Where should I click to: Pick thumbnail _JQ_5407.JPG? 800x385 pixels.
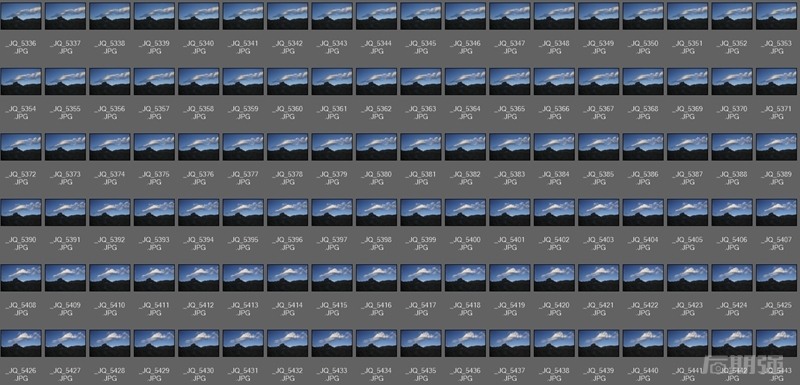[777, 212]
